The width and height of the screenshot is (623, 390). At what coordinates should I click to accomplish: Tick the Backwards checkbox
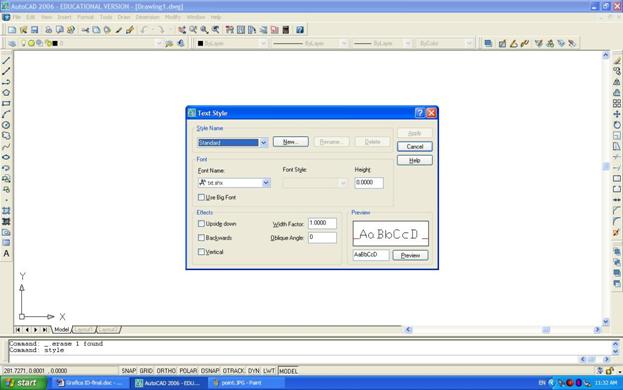tap(201, 238)
